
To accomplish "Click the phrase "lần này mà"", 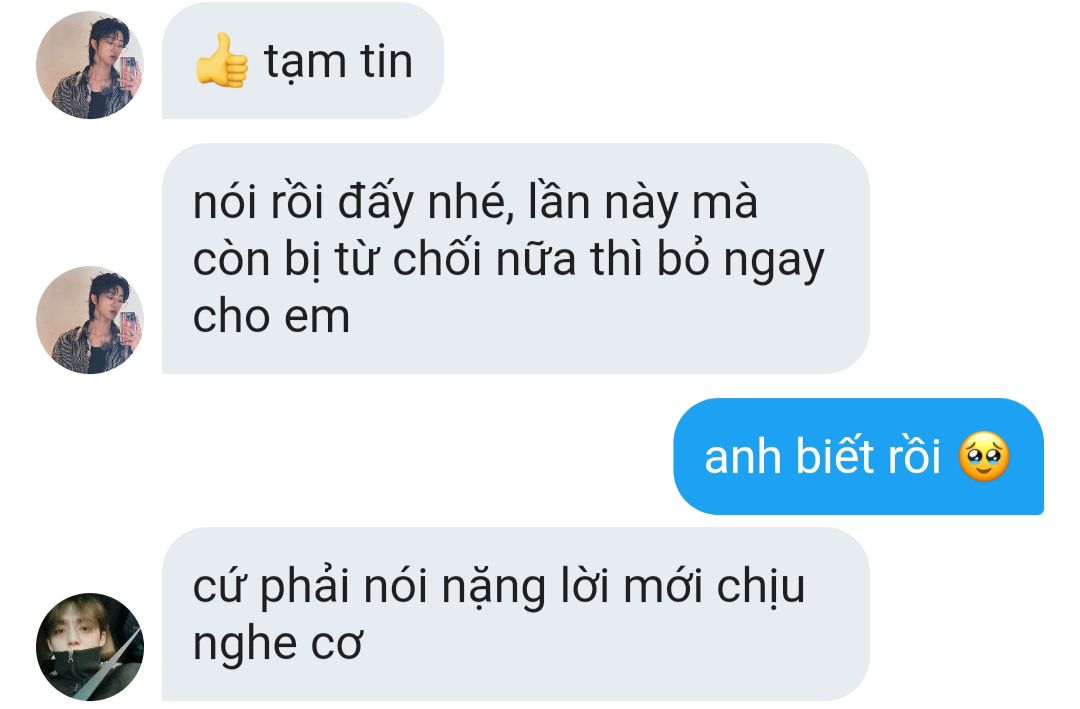I will point(643,203).
